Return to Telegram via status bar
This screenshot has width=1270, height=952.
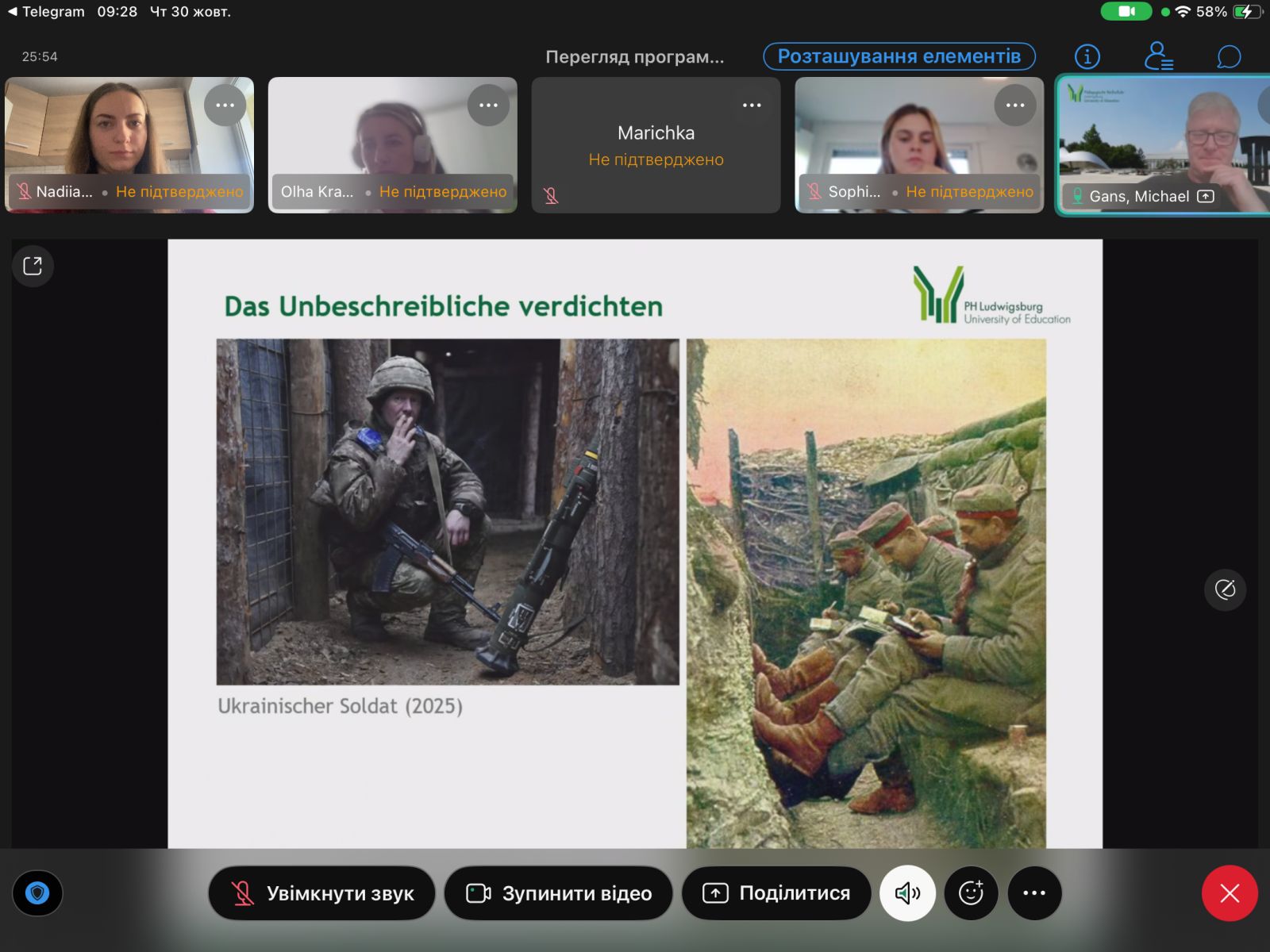coord(46,12)
